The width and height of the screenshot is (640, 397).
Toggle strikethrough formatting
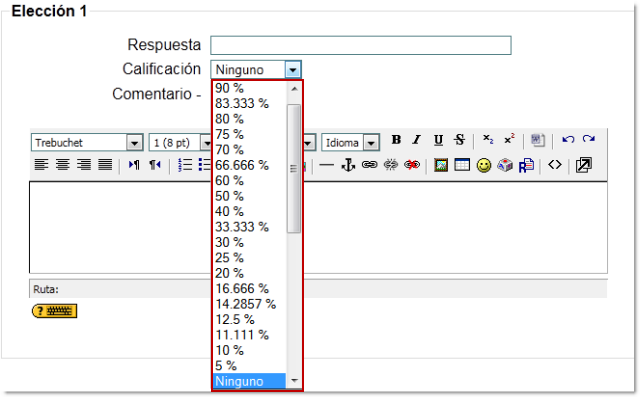tap(460, 140)
